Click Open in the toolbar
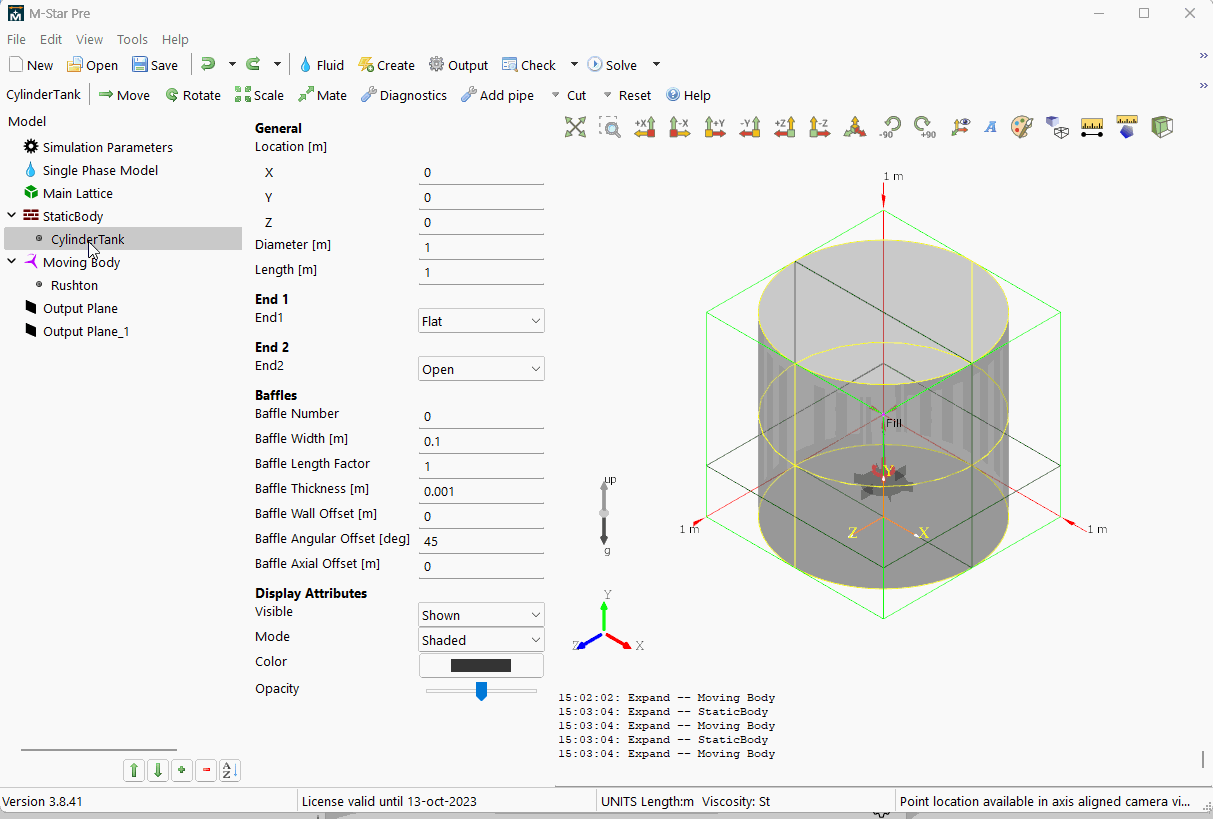 (92, 65)
